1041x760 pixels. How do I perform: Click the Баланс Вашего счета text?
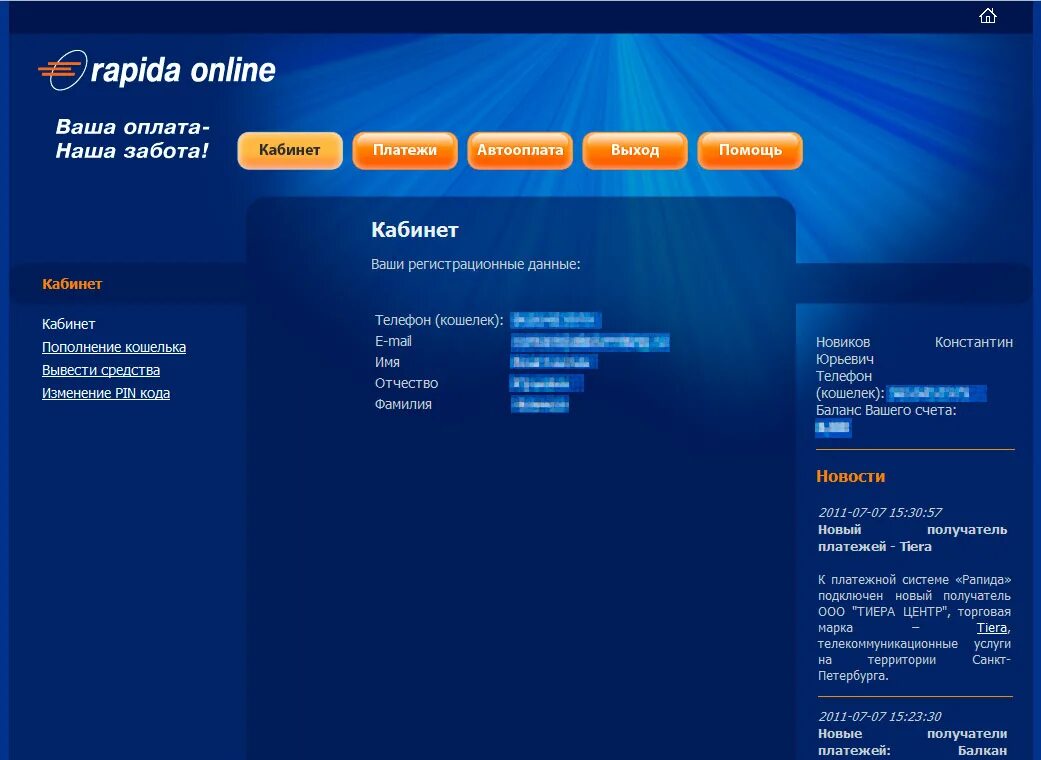click(x=886, y=410)
